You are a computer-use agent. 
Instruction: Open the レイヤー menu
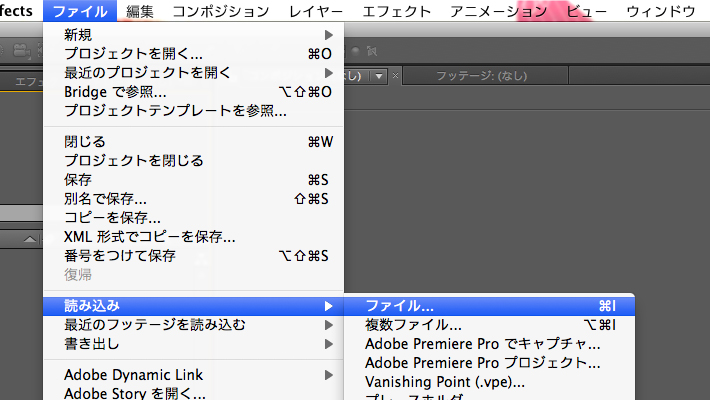315,11
